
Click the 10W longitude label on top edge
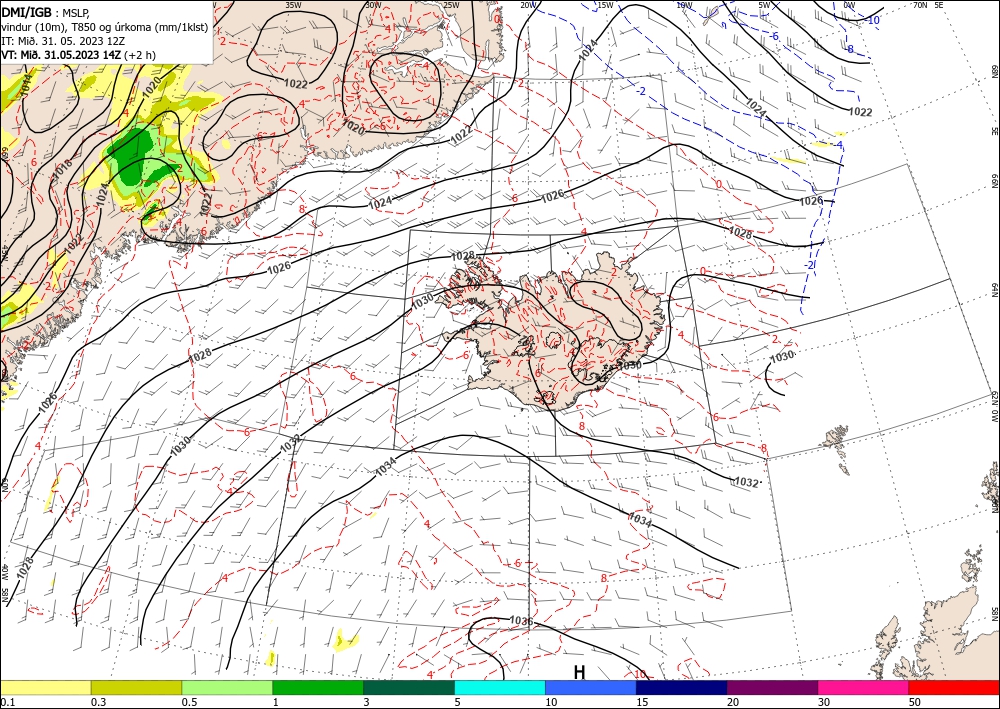click(x=684, y=5)
